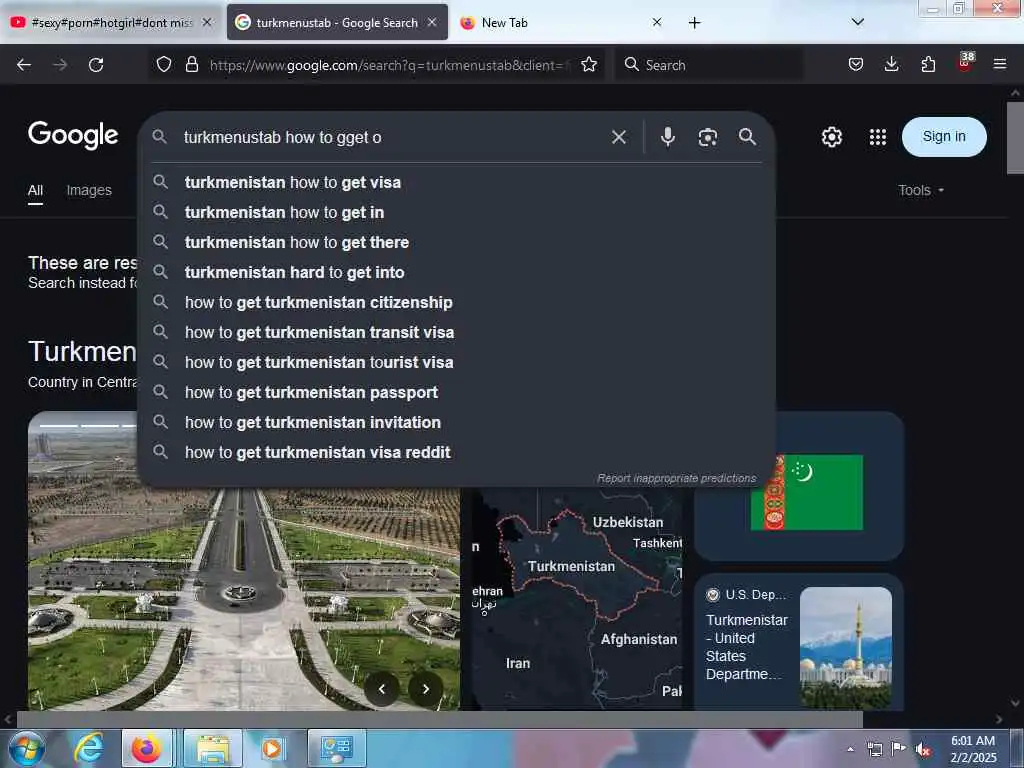1024x768 pixels.
Task: Close the New Tab tab
Action: point(656,22)
